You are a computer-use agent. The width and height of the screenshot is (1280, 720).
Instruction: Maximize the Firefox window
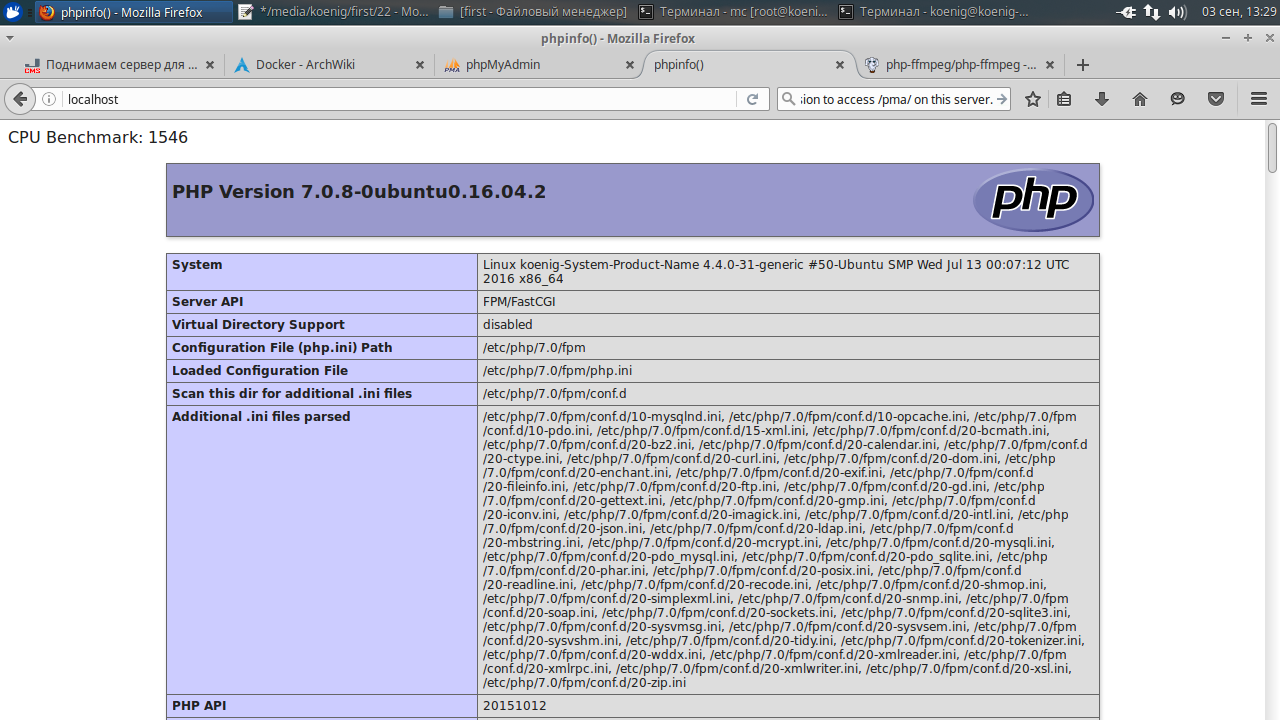point(1248,38)
